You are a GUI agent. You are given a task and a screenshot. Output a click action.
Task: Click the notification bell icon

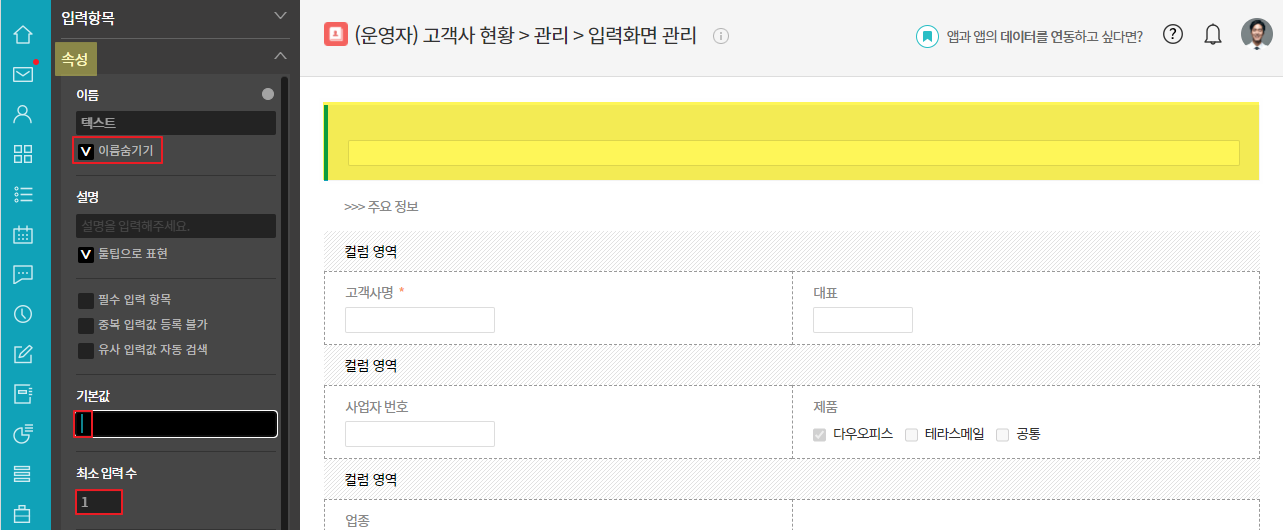click(x=1213, y=35)
